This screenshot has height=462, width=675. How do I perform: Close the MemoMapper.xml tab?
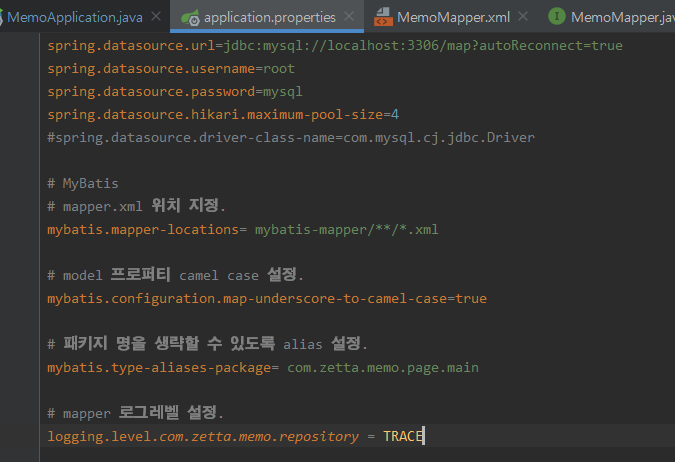(x=523, y=17)
